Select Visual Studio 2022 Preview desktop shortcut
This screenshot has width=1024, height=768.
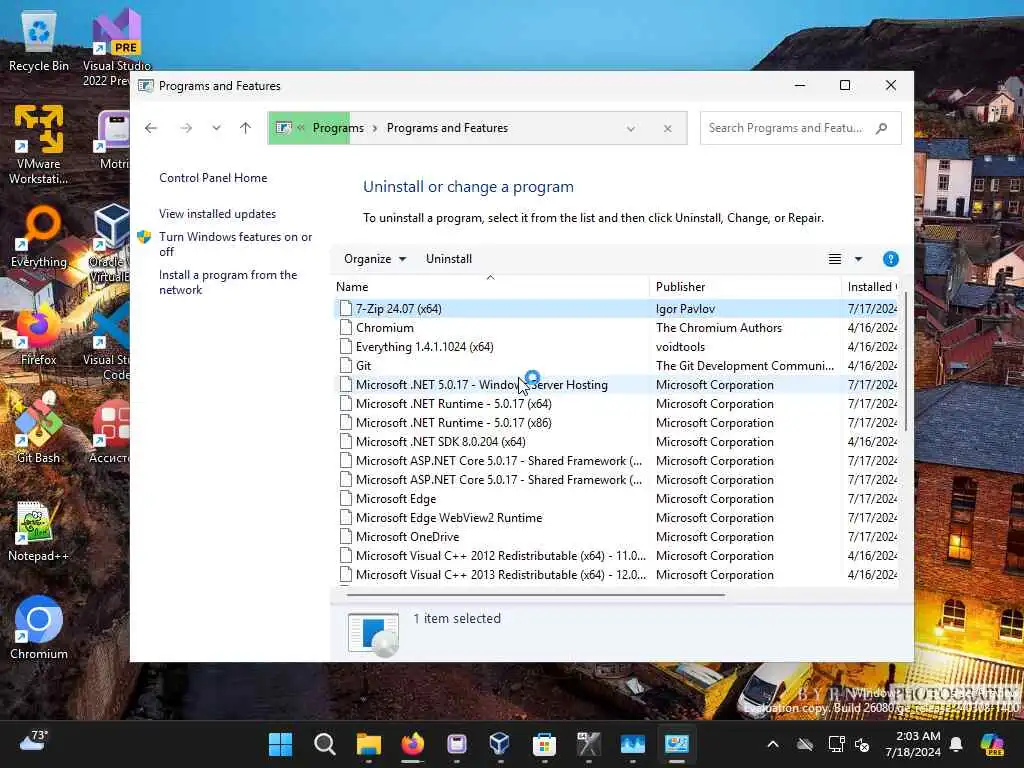click(116, 47)
